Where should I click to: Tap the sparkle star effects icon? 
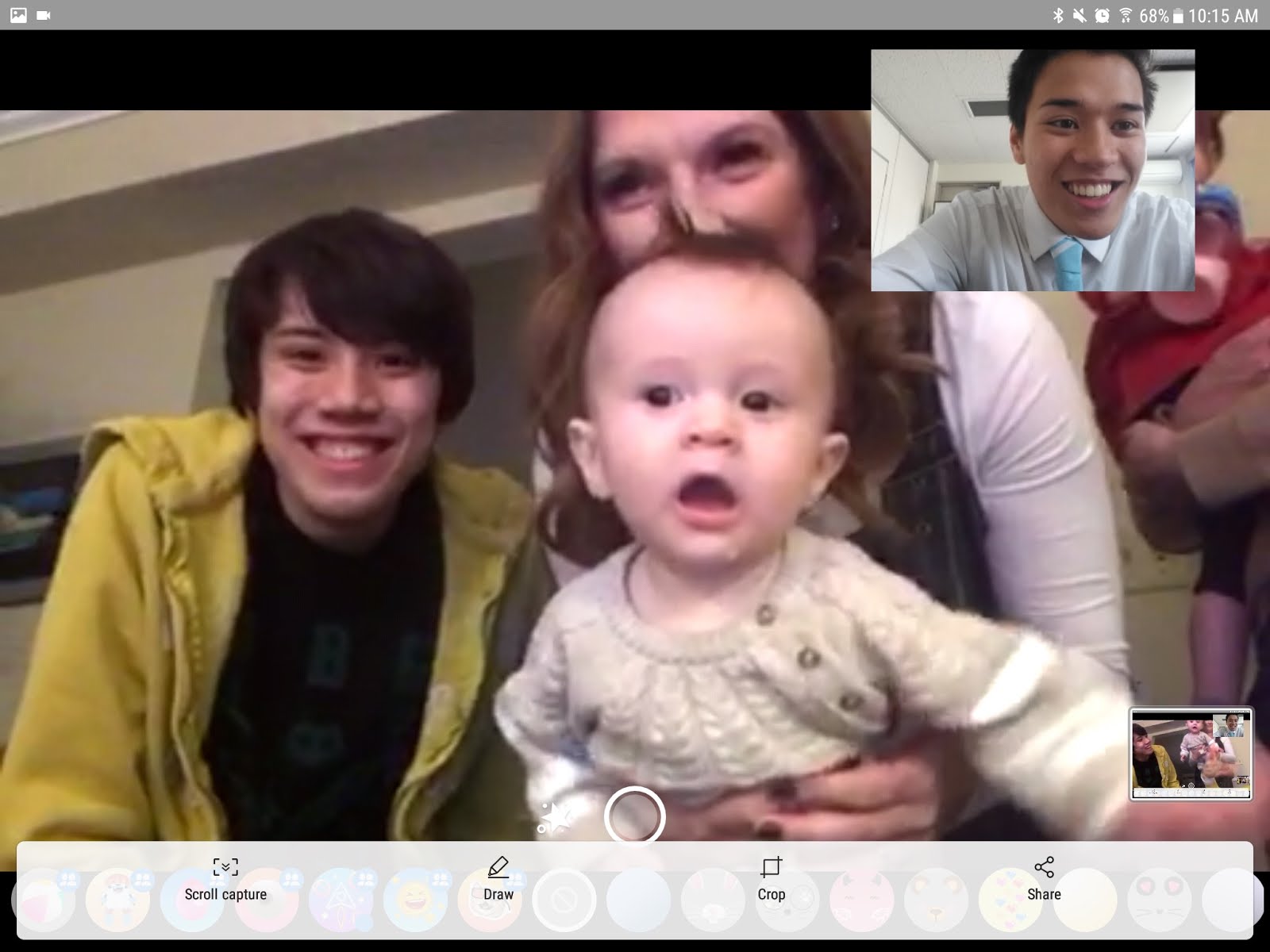(x=556, y=818)
